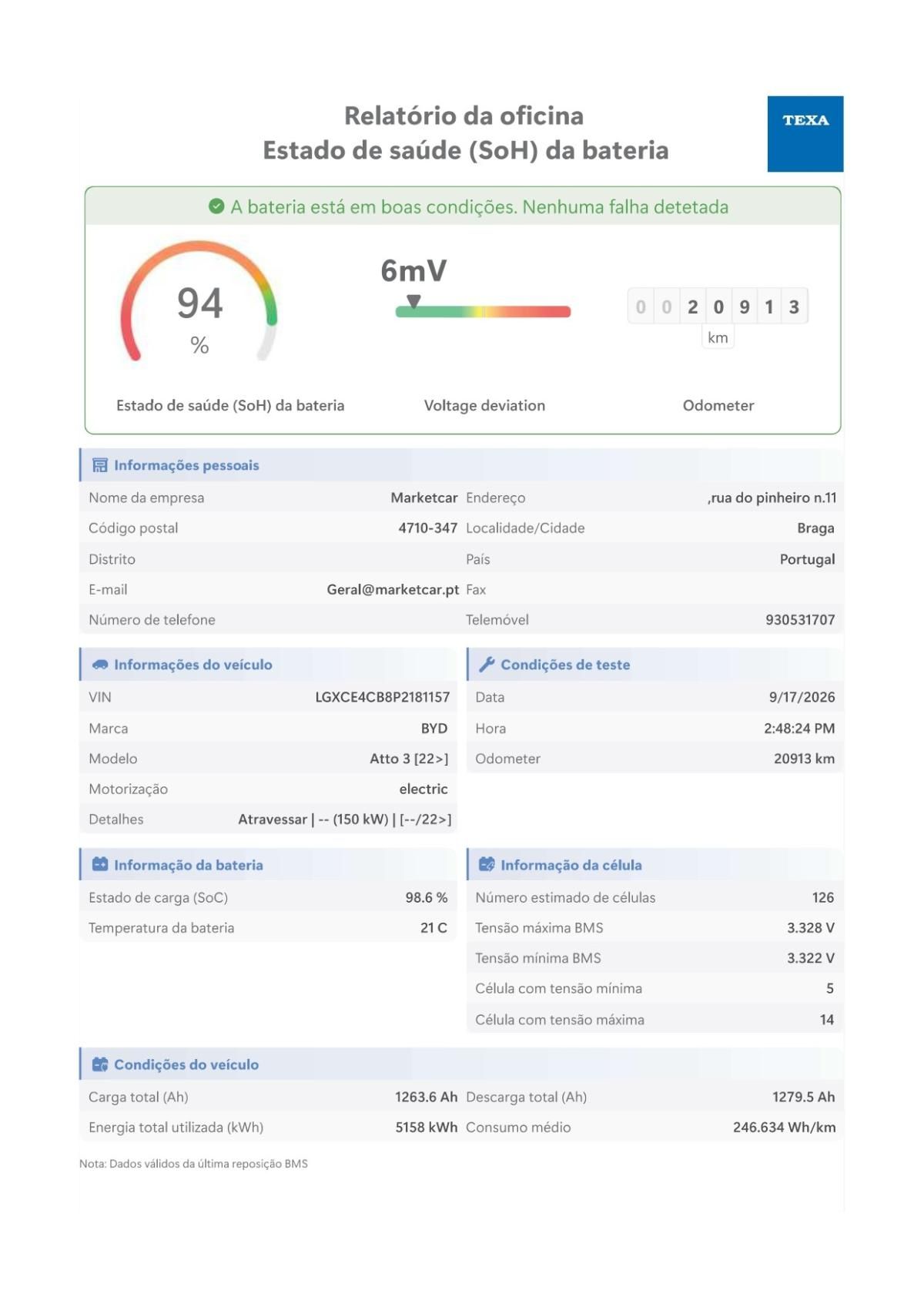The image size is (924, 1307).
Task: Click the model value Atto 3 [22>]
Action: pos(409,759)
